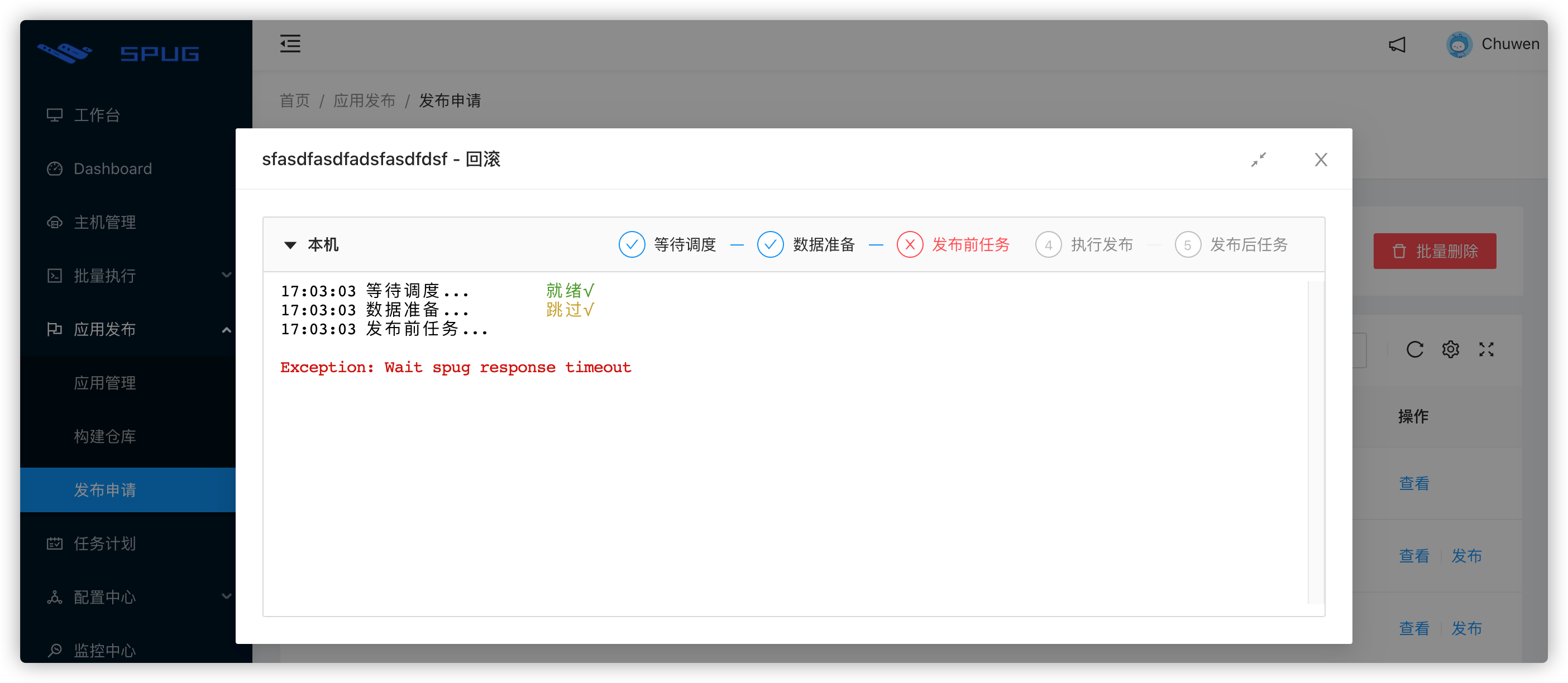Image resolution: width=1568 pixels, height=683 pixels.
Task: Open table settings using the gear icon
Action: coord(1451,349)
